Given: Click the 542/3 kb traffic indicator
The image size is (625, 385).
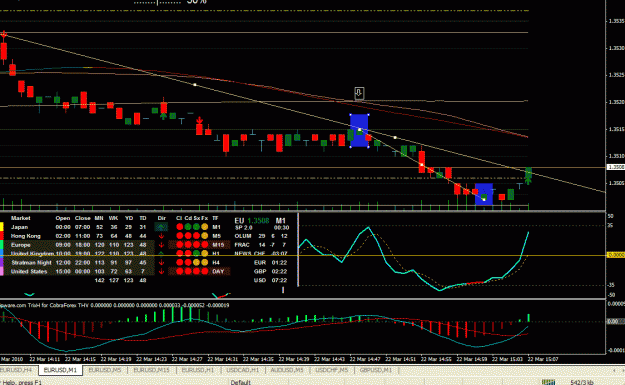Looking at the screenshot, I should pyautogui.click(x=582, y=382).
